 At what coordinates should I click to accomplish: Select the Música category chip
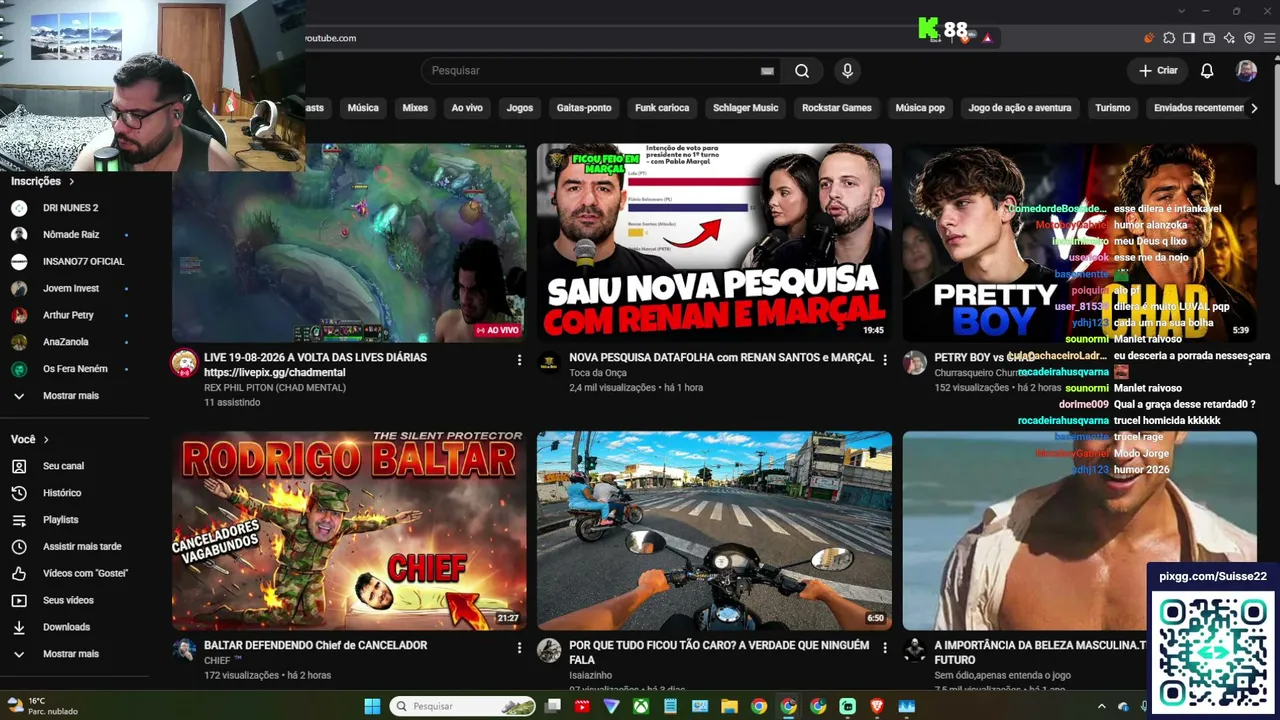(x=363, y=108)
